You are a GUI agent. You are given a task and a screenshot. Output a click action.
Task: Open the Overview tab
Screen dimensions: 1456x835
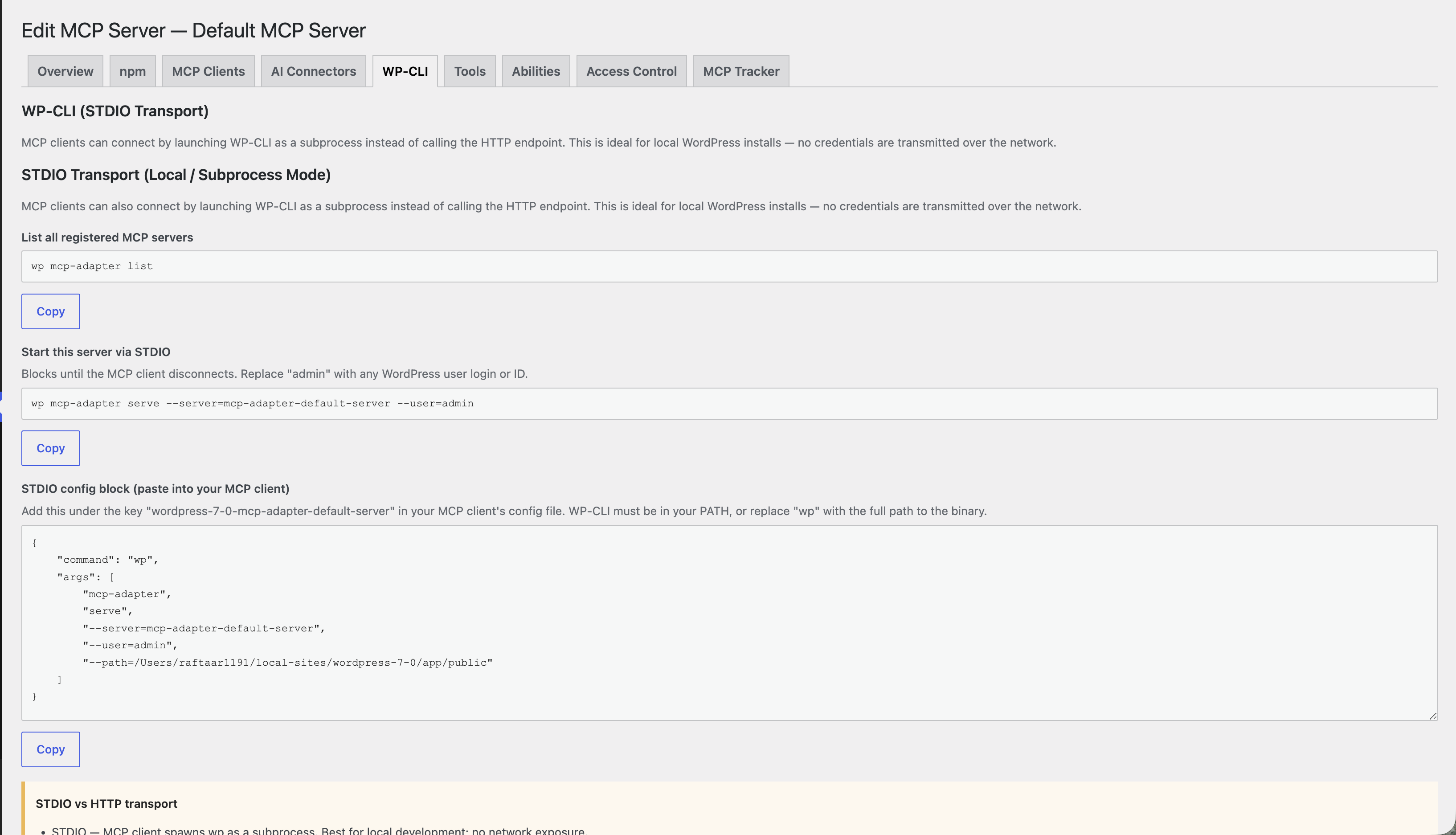click(x=65, y=71)
